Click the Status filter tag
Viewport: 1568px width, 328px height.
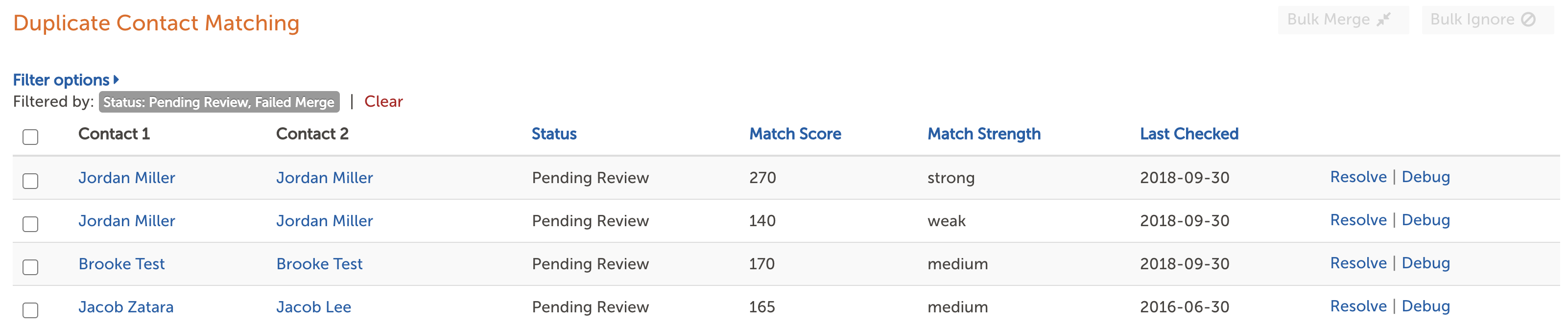[219, 102]
